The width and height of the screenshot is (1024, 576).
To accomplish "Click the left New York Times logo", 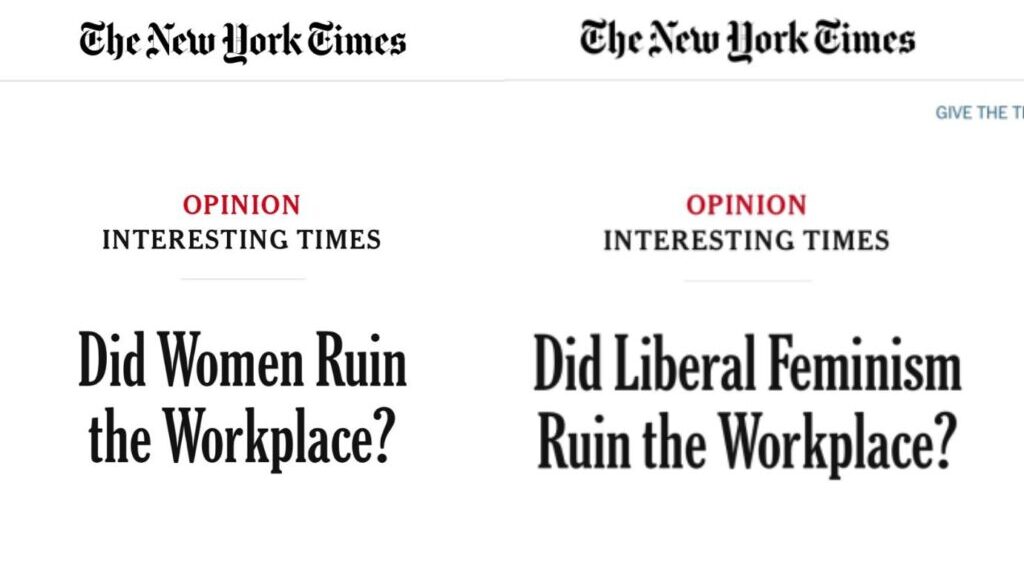I will [x=243, y=41].
